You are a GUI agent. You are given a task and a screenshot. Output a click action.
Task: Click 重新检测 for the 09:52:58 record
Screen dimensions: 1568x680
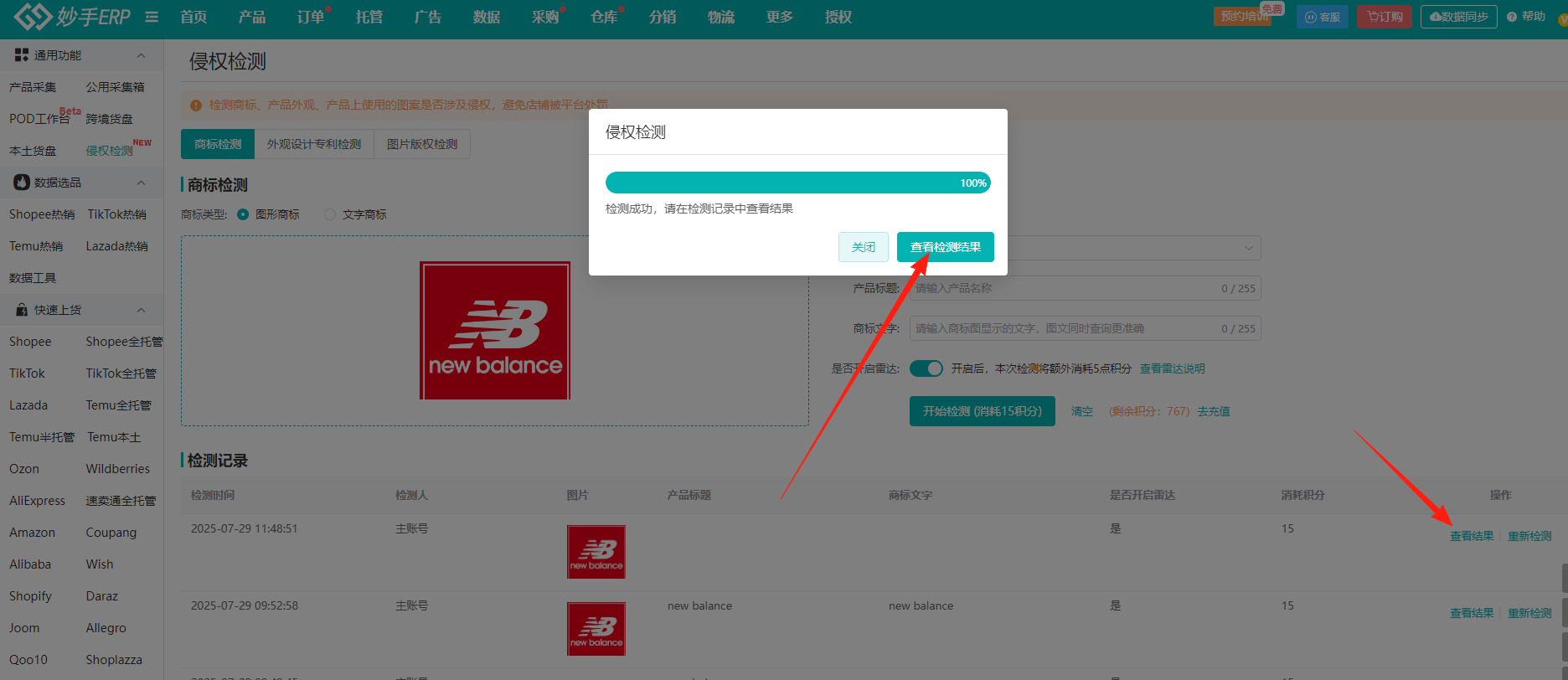(1529, 613)
